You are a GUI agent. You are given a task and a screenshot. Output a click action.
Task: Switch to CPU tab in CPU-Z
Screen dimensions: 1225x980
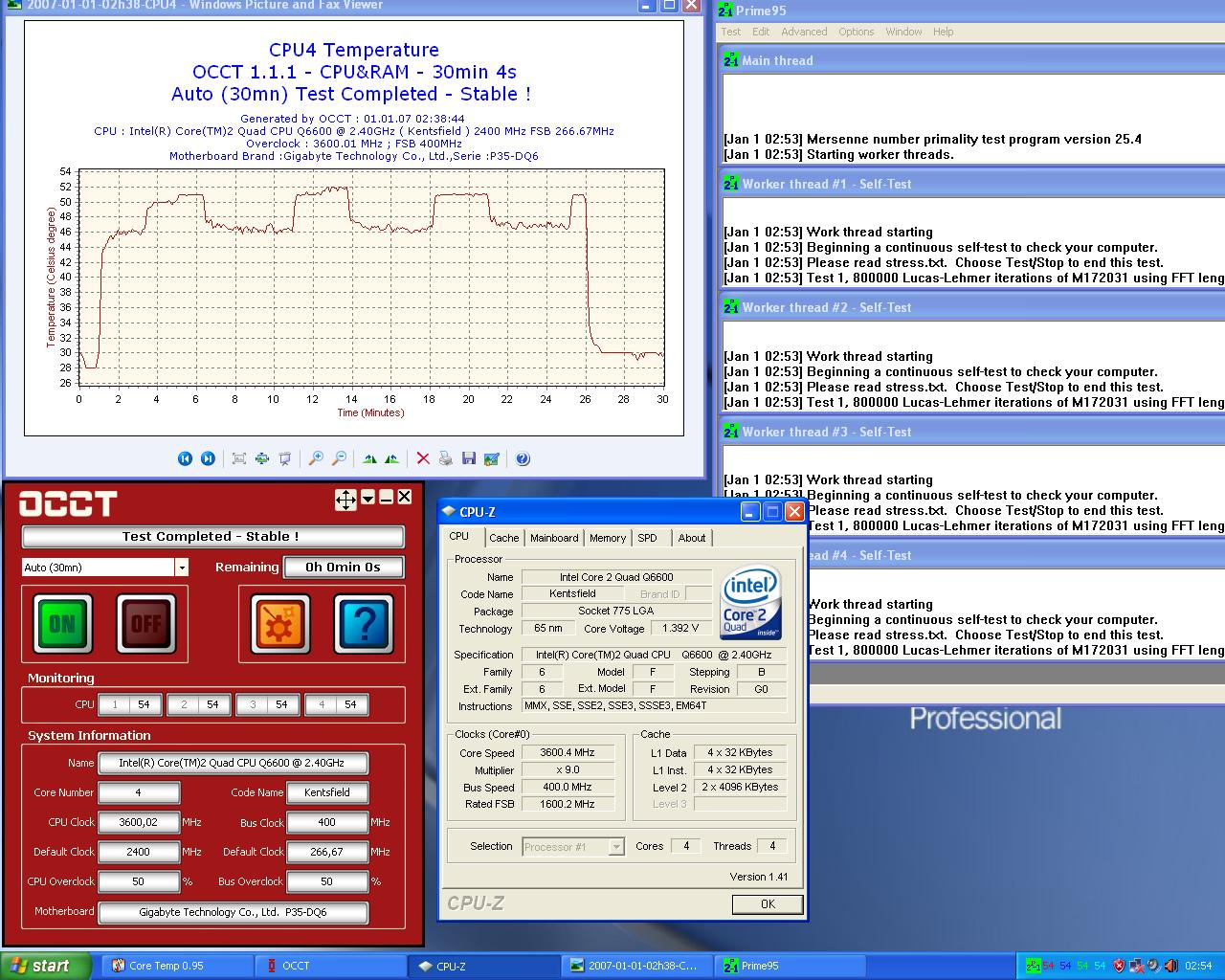click(459, 537)
